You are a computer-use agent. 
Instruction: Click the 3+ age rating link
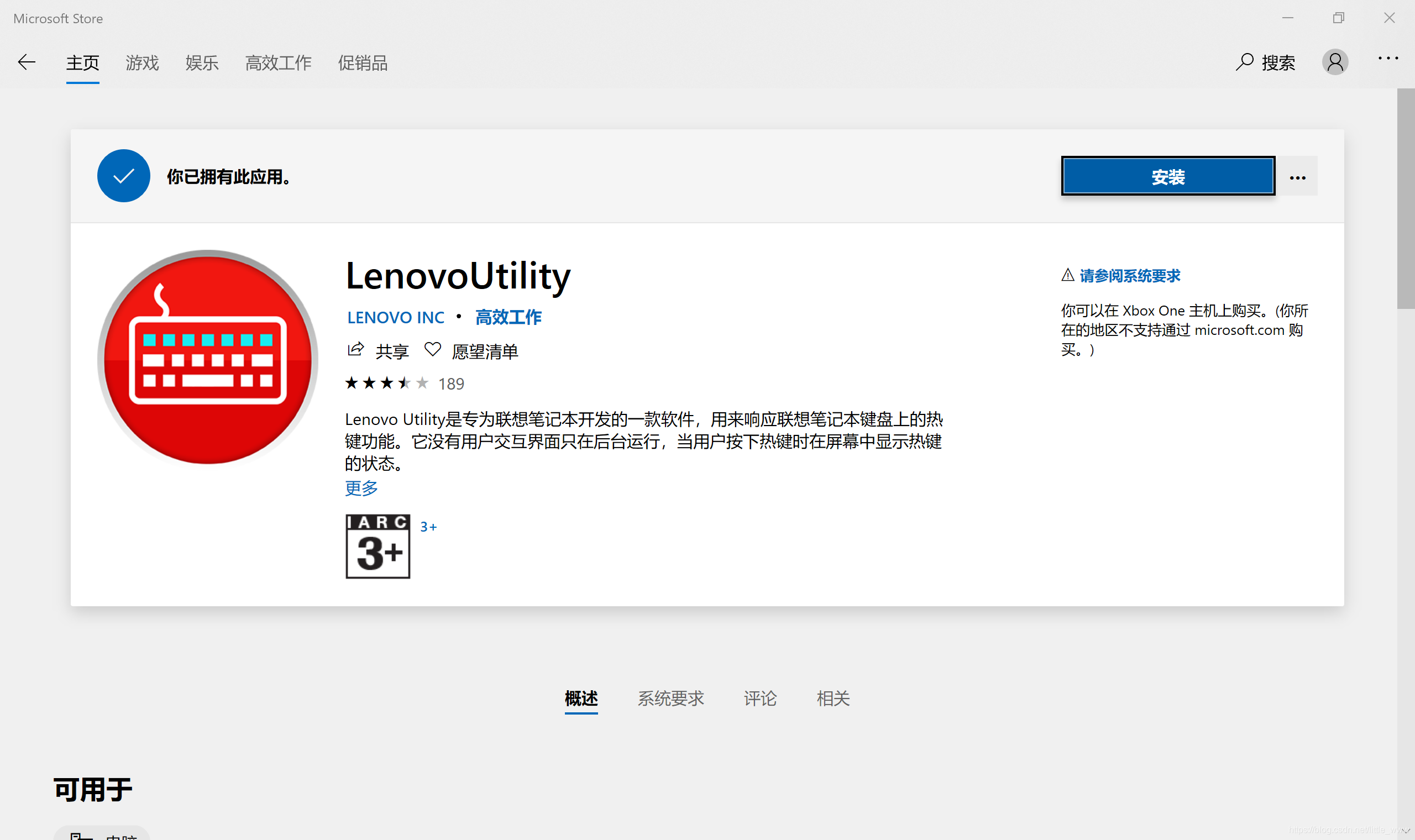click(x=428, y=527)
